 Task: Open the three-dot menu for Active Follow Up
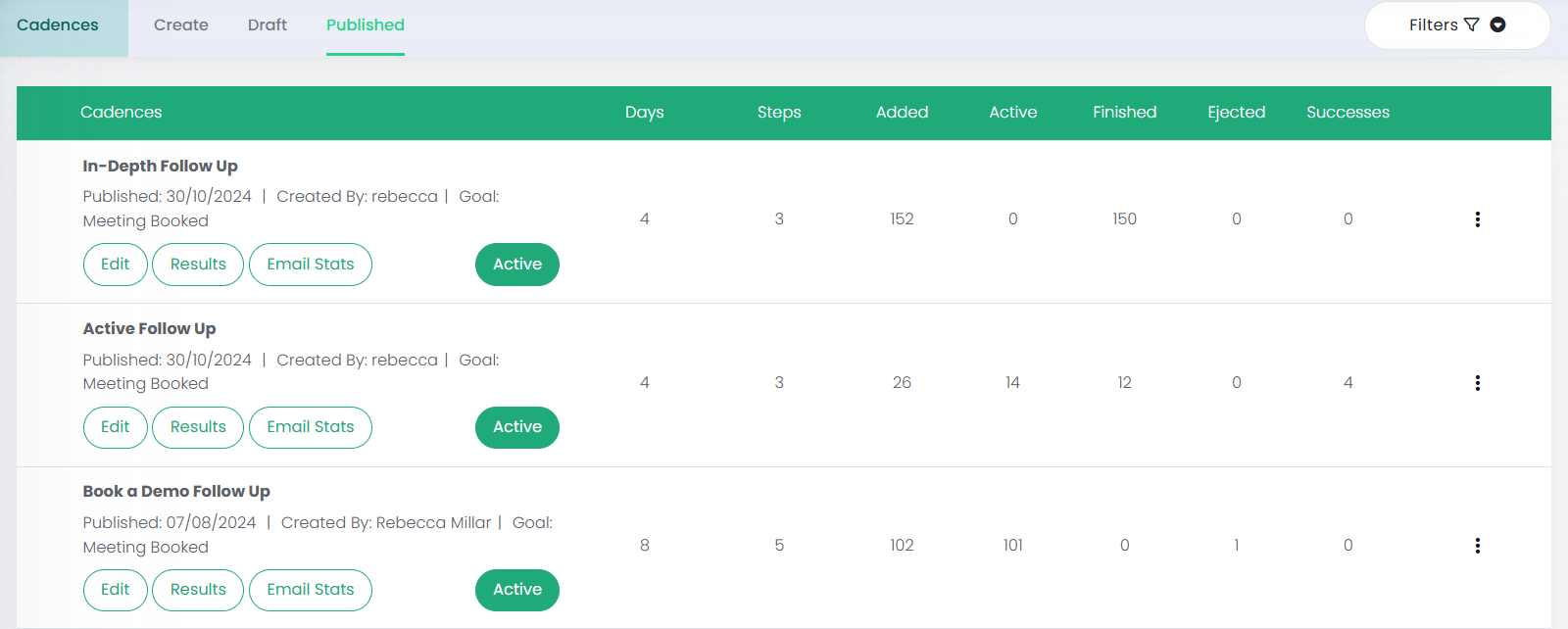point(1477,383)
